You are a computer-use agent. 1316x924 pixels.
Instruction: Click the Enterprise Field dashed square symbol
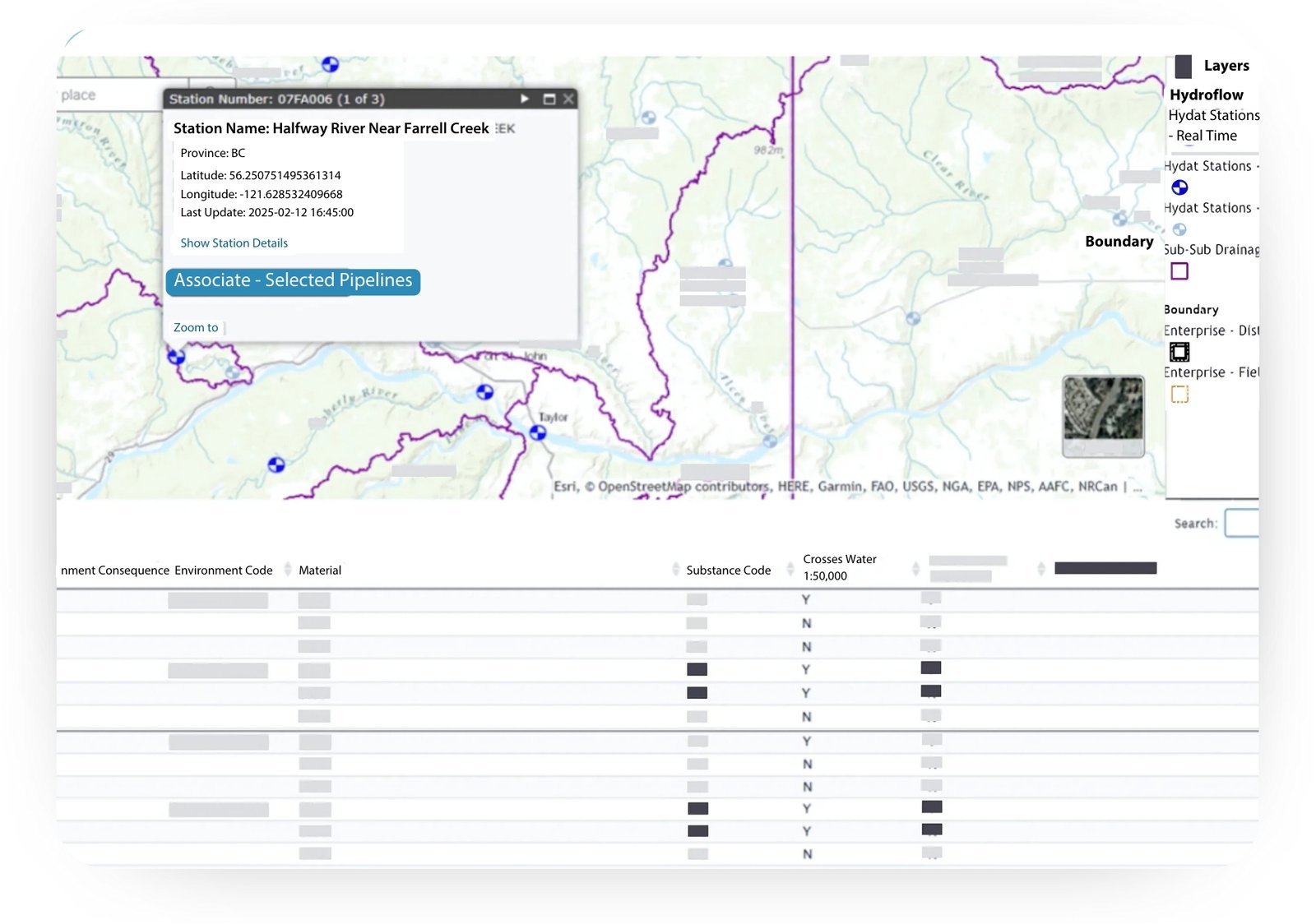(1179, 395)
